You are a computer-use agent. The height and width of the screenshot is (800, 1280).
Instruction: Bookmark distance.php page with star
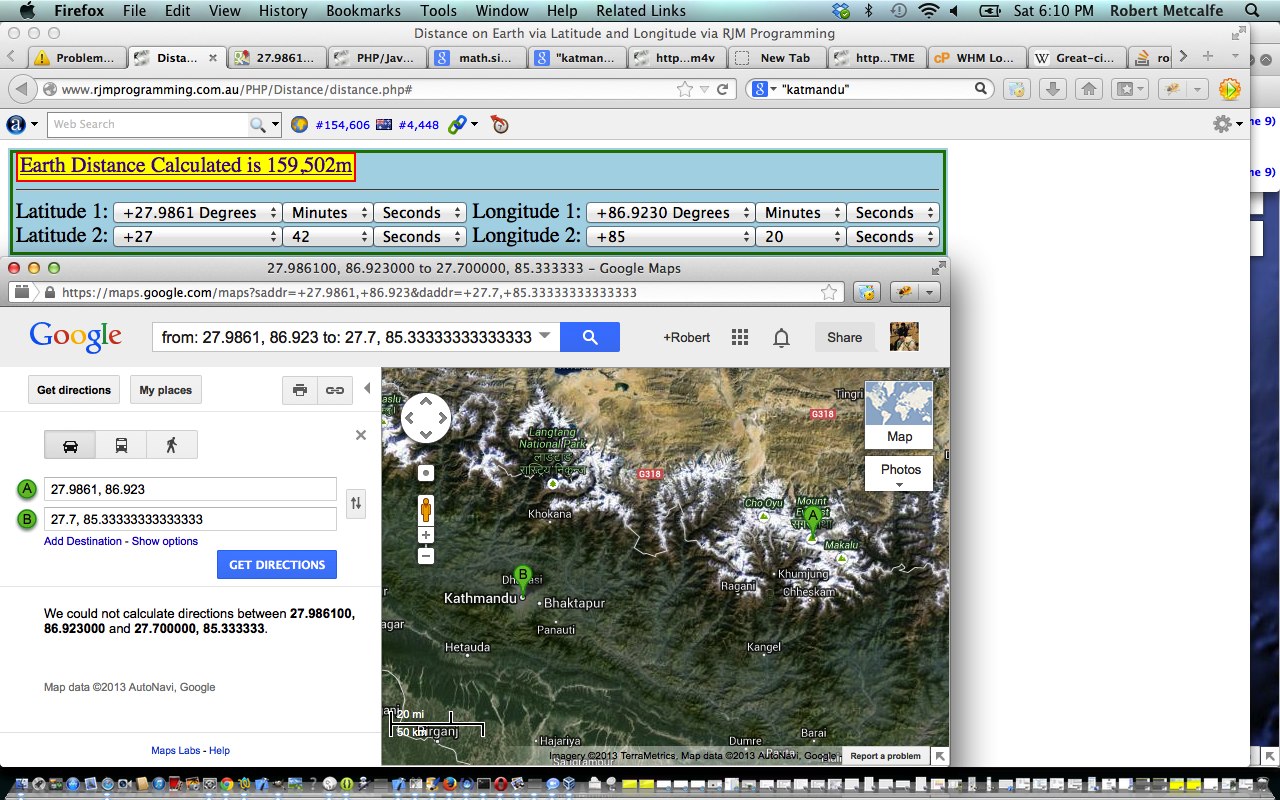[685, 89]
